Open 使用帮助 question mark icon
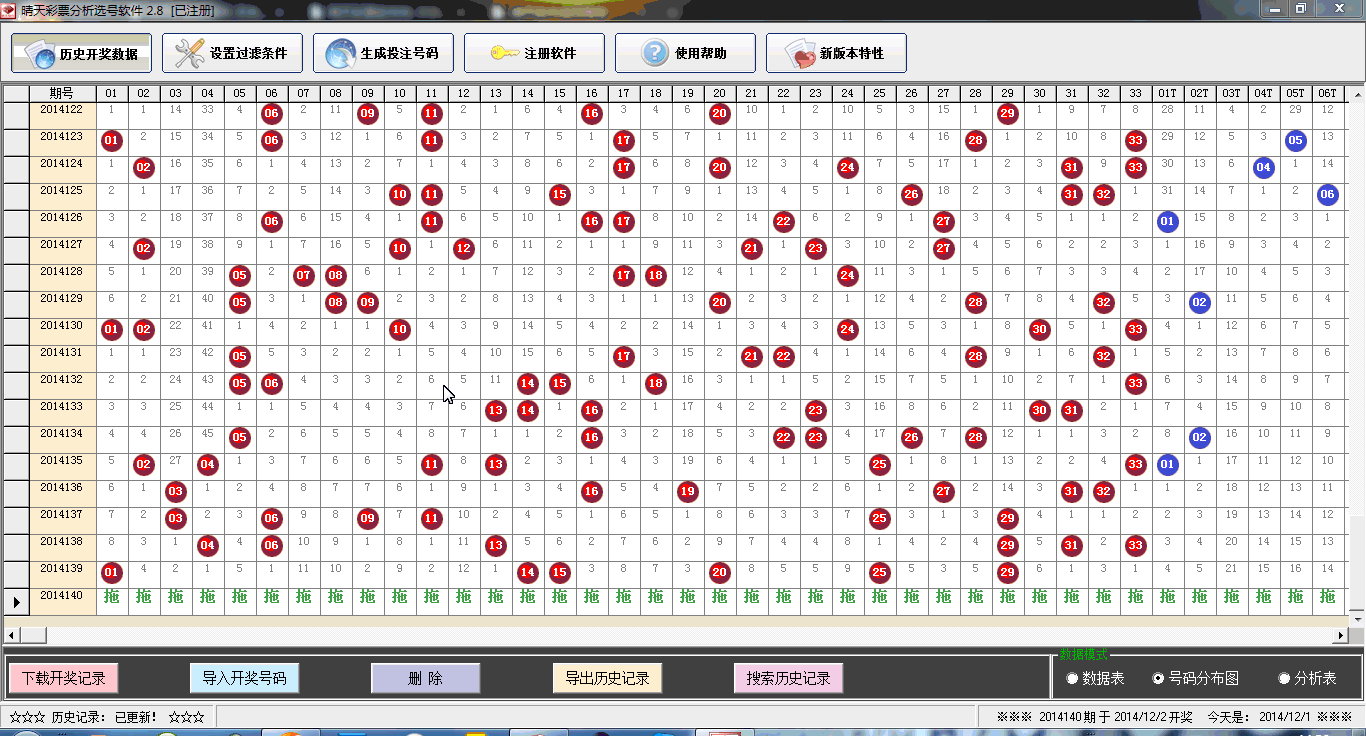This screenshot has height=736, width=1366. (654, 53)
